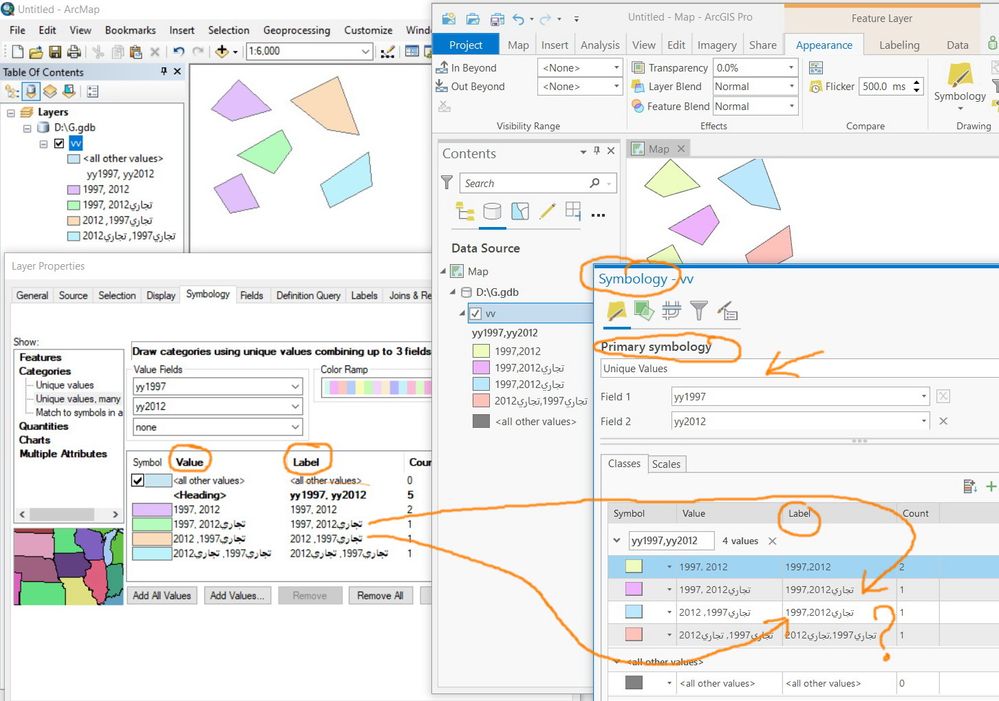Open yy2012 Value Fields dropdown in Layer Properties
The height and width of the screenshot is (701, 999).
click(x=295, y=407)
